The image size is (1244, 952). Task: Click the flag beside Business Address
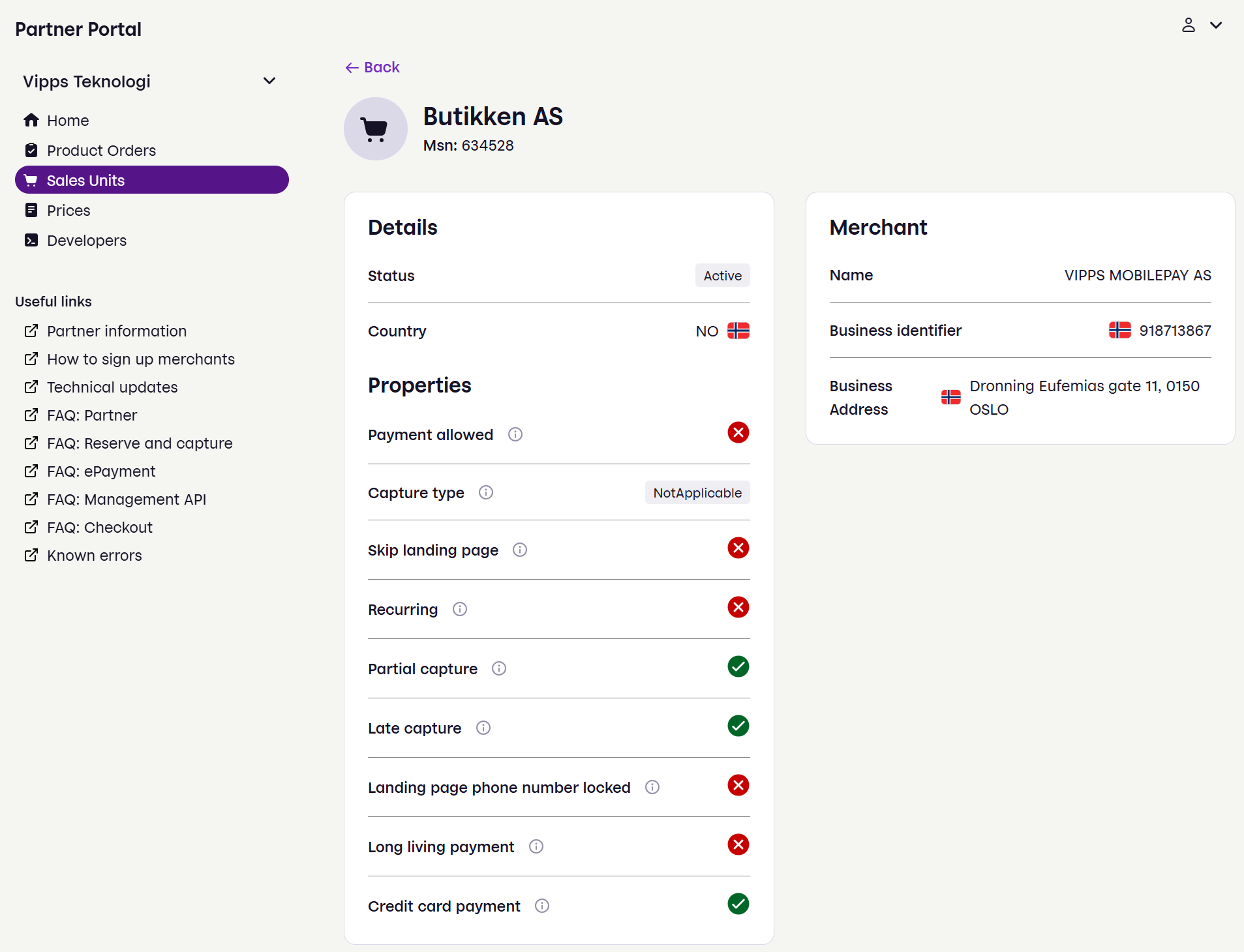pyautogui.click(x=951, y=397)
